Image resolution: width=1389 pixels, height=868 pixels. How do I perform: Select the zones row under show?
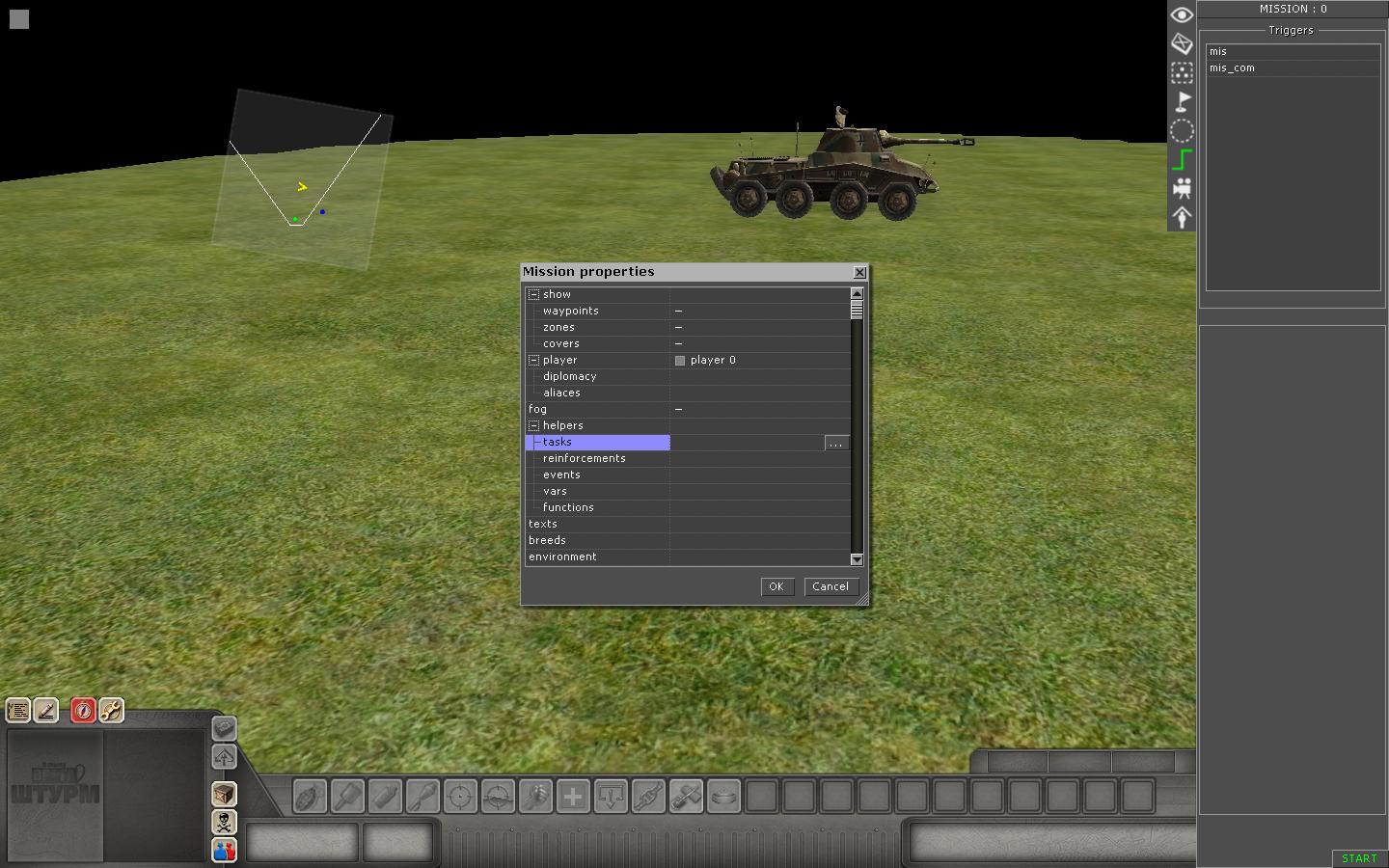(687, 327)
